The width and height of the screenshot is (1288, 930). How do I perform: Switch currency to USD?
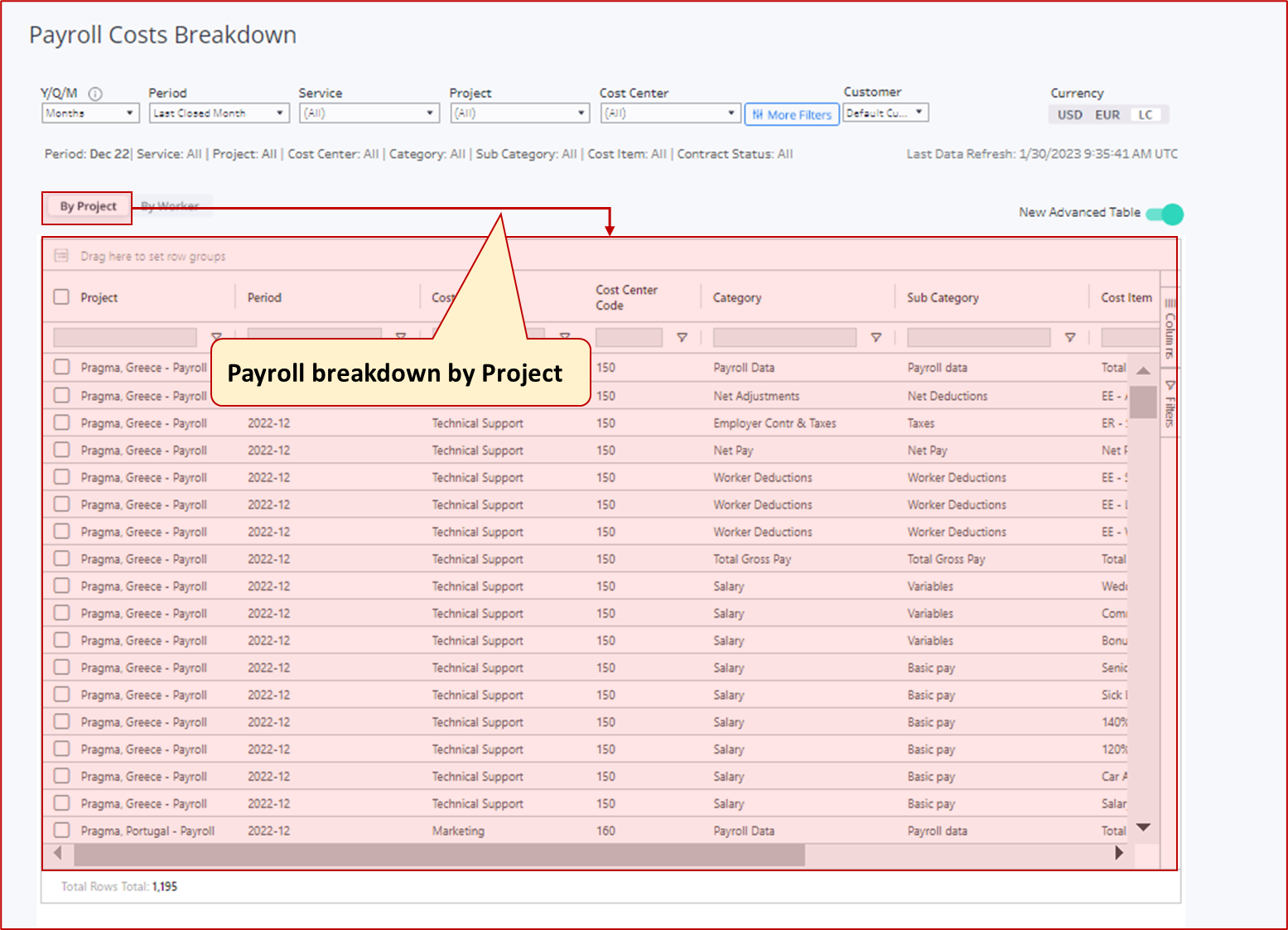click(x=1069, y=114)
